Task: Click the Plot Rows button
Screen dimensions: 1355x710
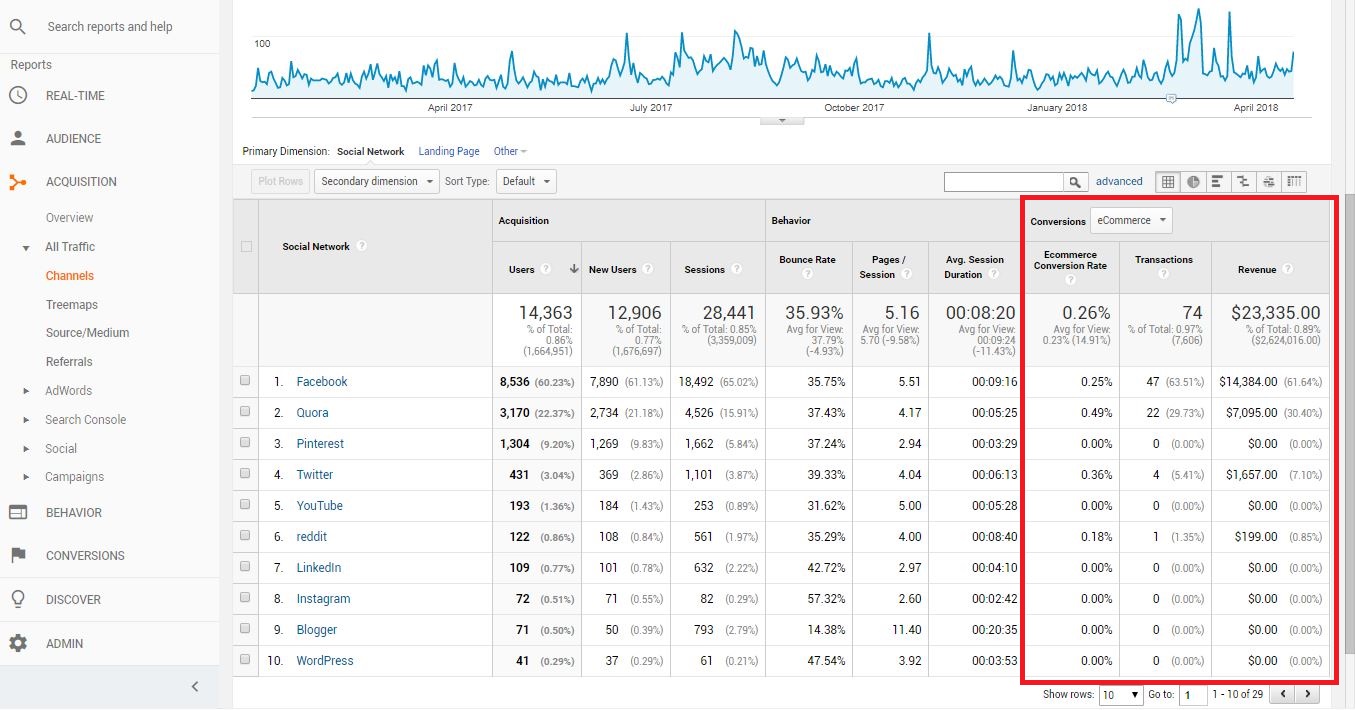Action: tap(280, 182)
